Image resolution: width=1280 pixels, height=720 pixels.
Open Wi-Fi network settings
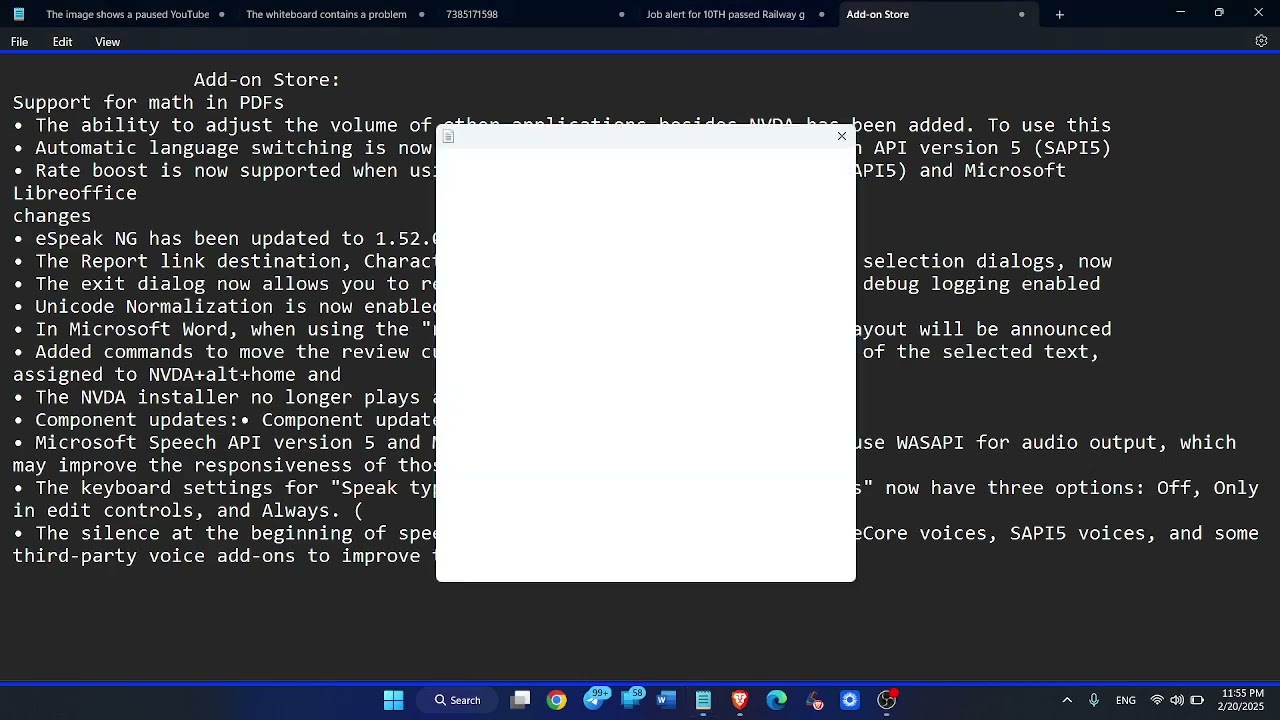coord(1157,700)
